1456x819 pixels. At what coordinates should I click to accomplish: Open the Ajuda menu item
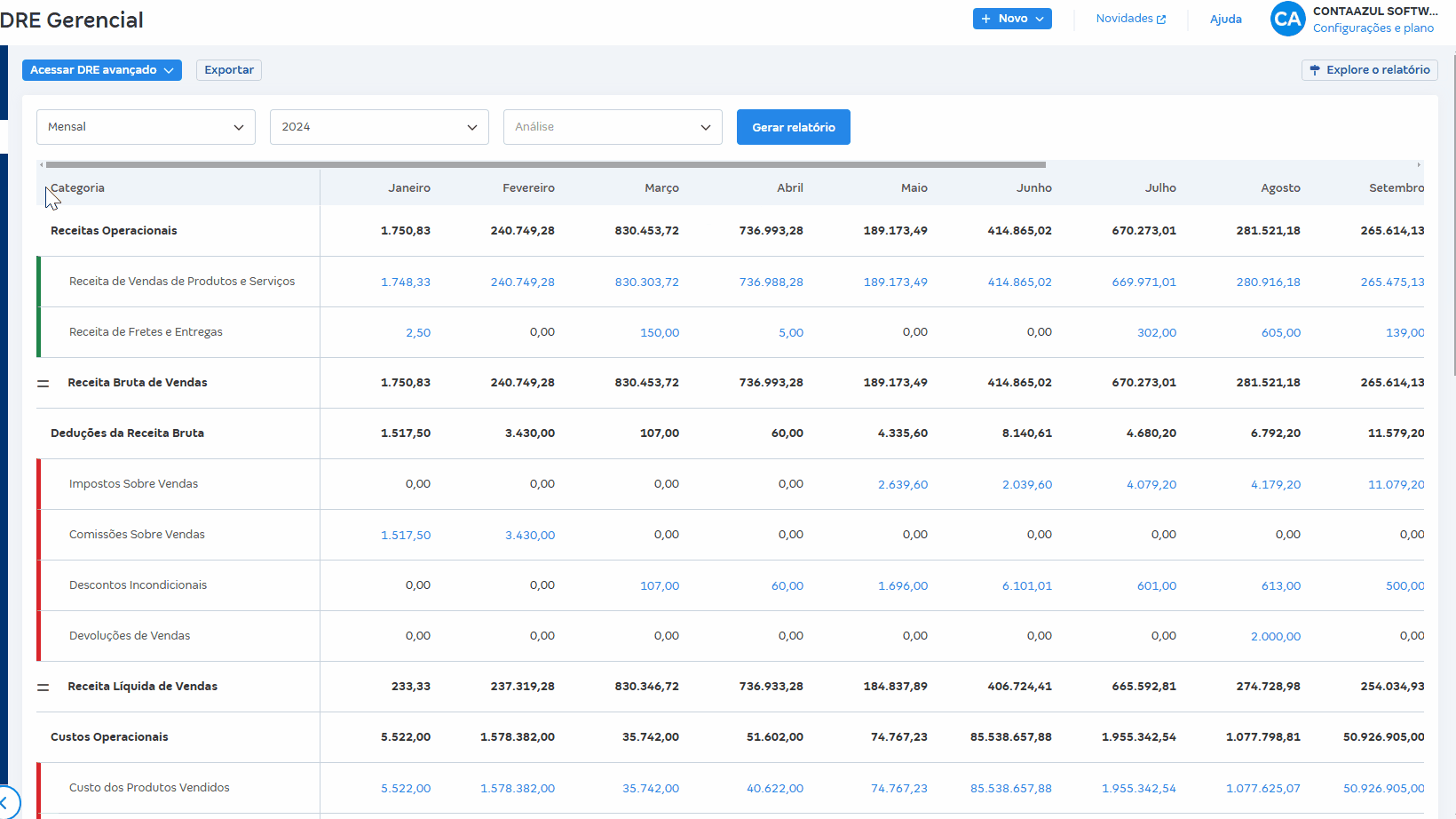pos(1225,19)
